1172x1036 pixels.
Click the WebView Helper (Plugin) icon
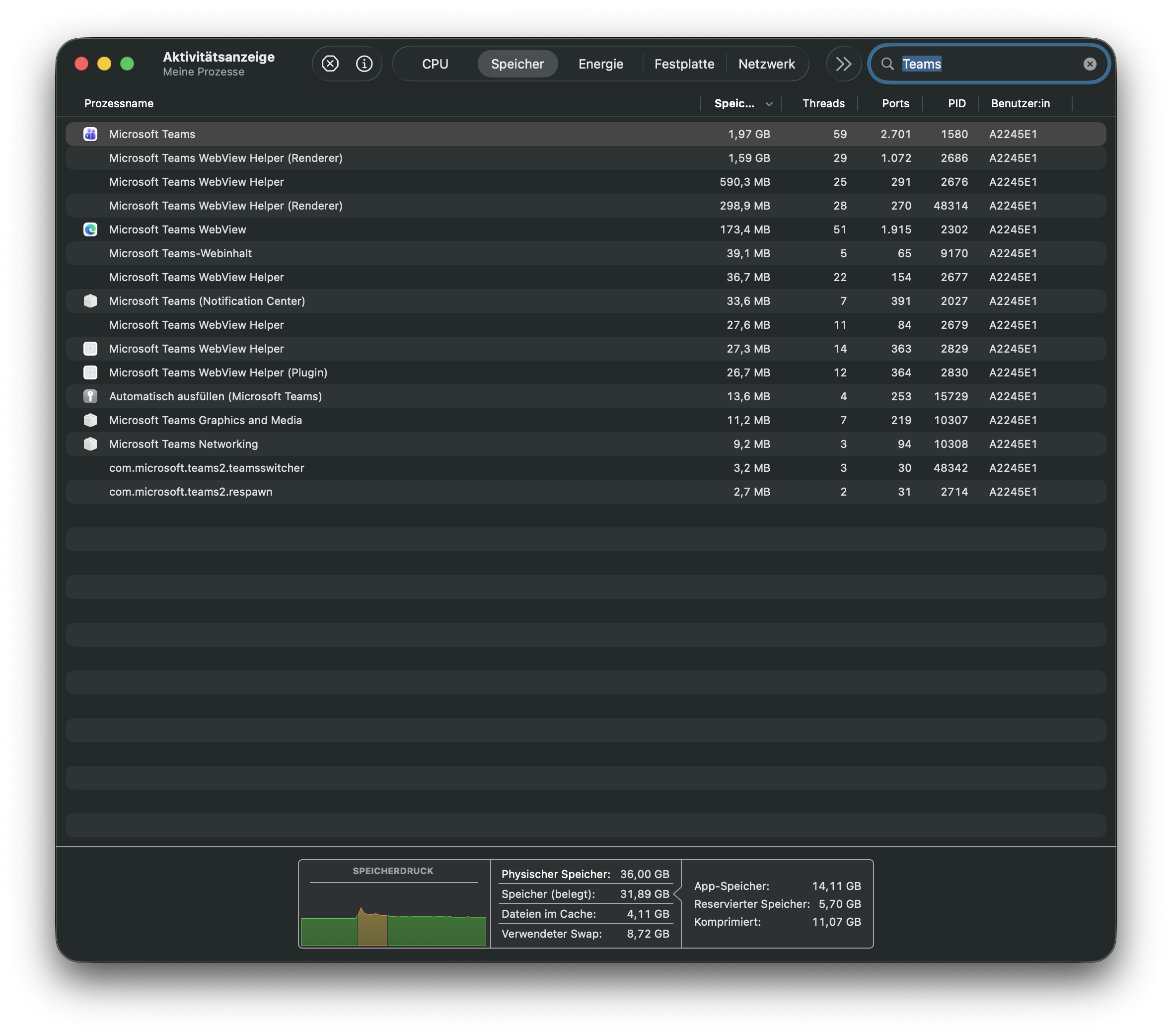90,372
